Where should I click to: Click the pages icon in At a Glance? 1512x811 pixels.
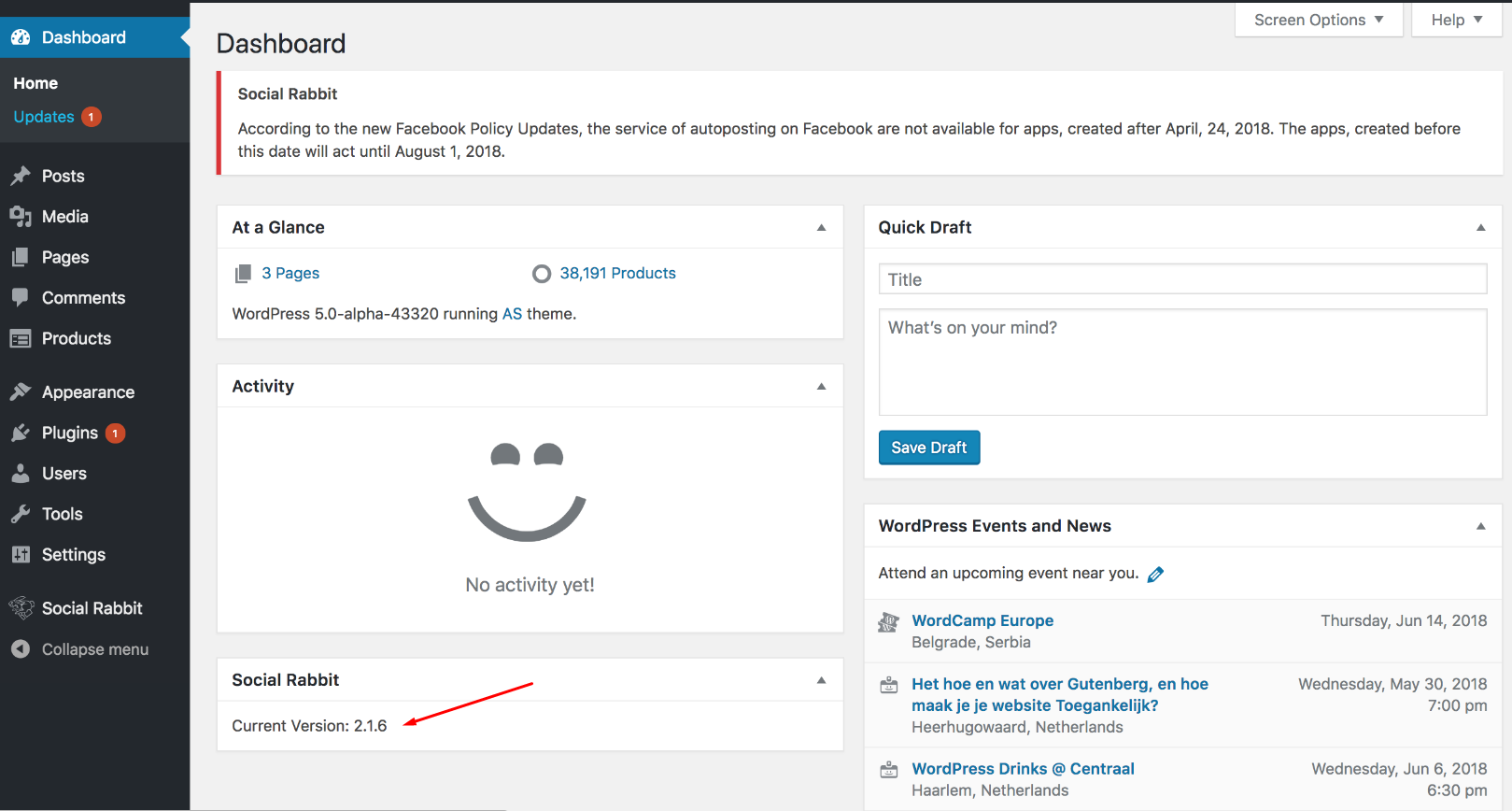243,274
